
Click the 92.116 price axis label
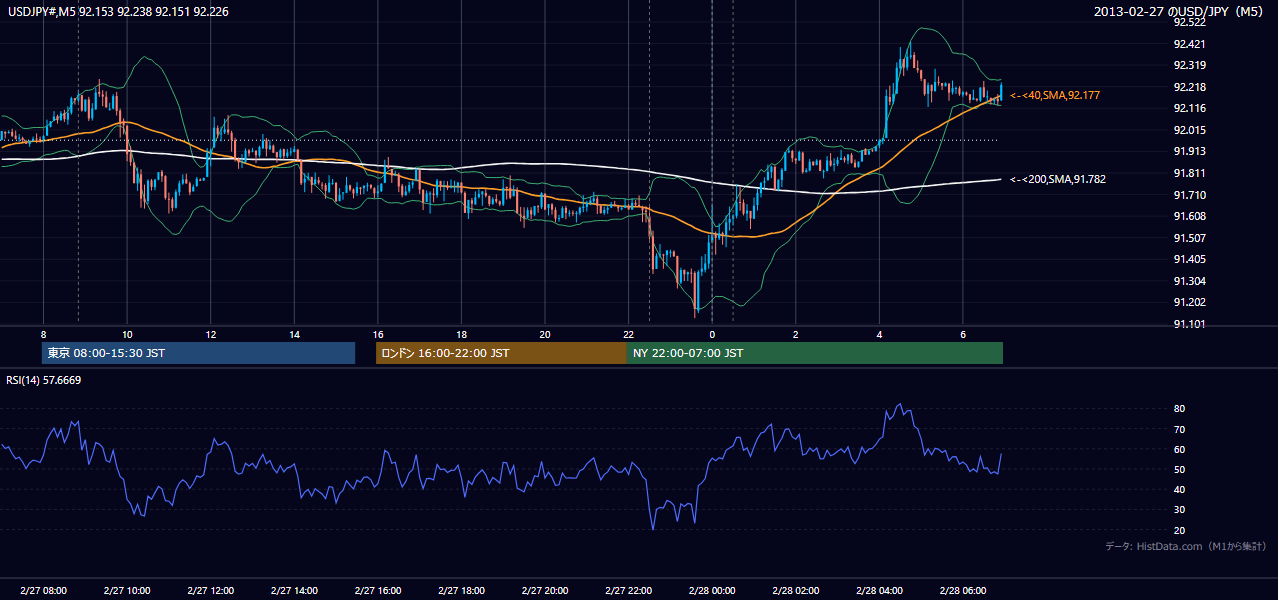pyautogui.click(x=1190, y=108)
